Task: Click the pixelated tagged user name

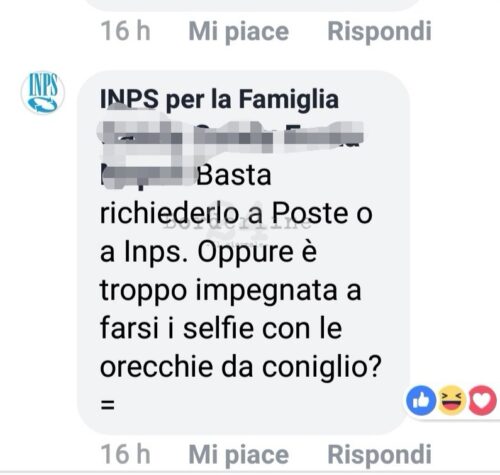Action: click(x=230, y=152)
